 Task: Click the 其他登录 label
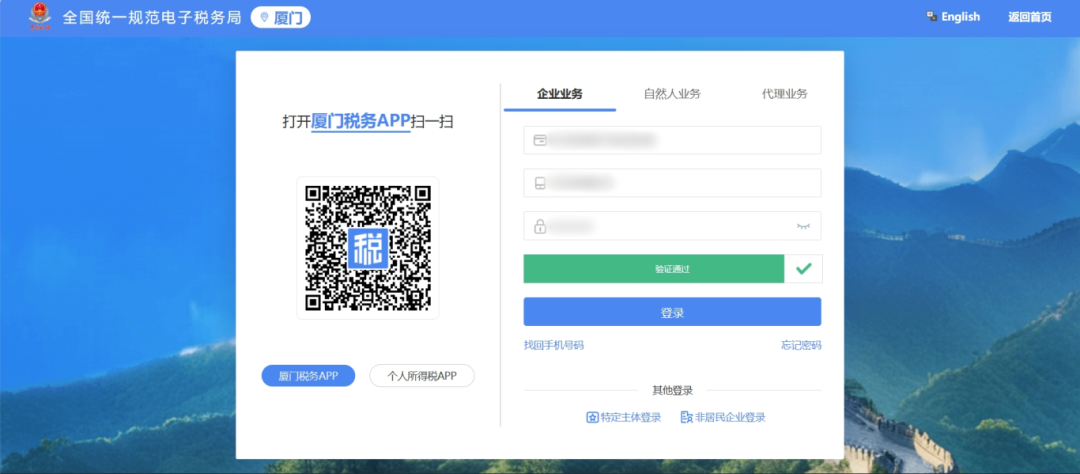tap(672, 391)
